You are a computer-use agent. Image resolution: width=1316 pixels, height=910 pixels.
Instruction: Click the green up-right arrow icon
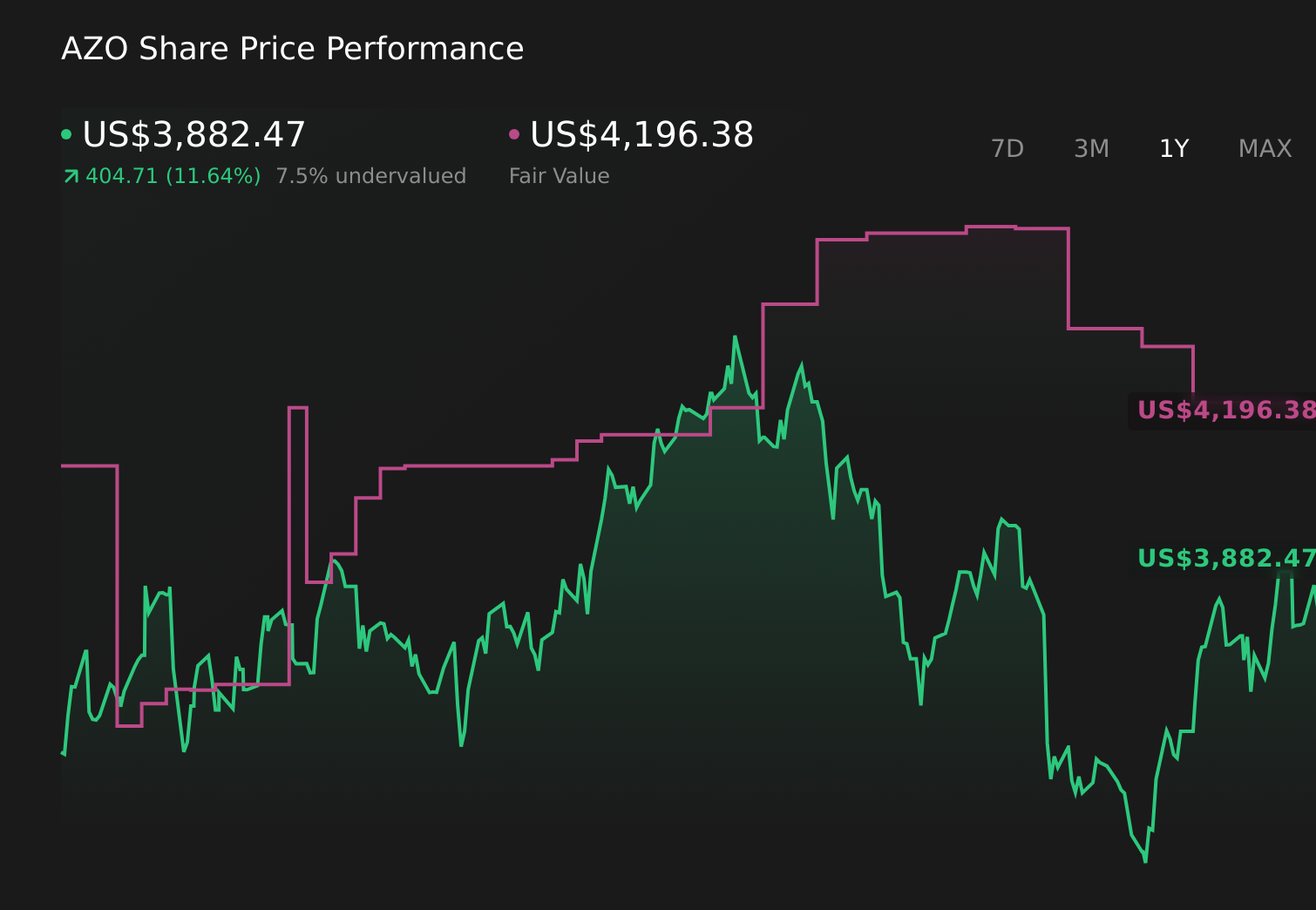coord(71,177)
